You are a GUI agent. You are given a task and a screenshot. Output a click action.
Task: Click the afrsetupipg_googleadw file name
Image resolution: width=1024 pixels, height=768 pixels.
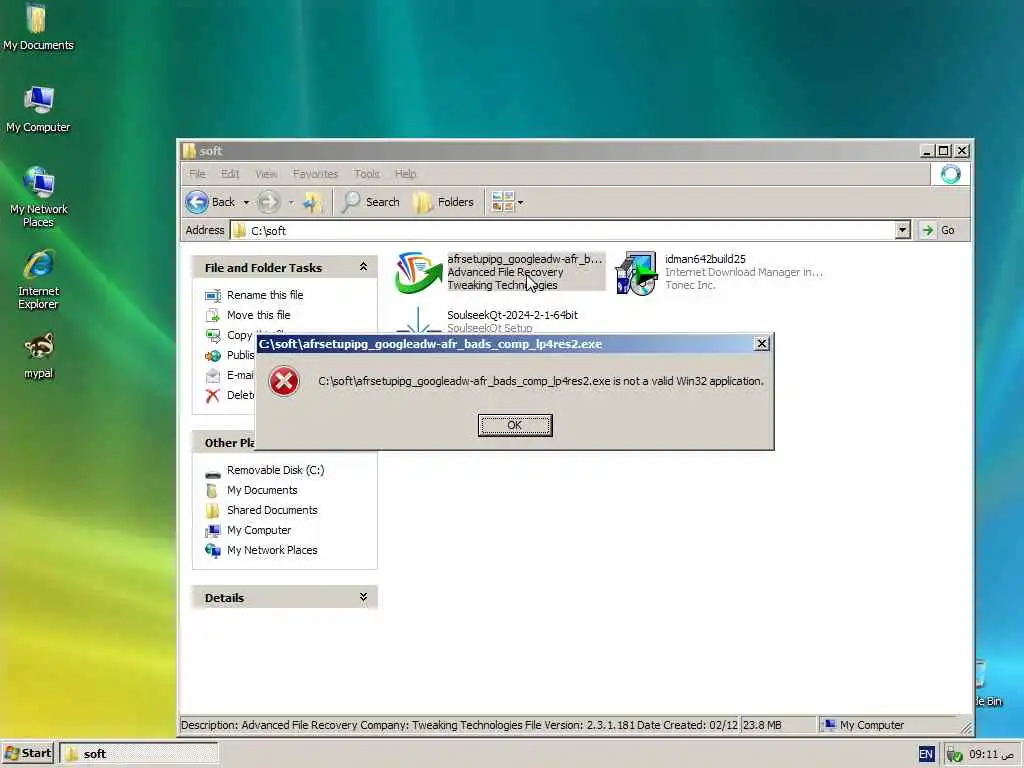point(524,259)
